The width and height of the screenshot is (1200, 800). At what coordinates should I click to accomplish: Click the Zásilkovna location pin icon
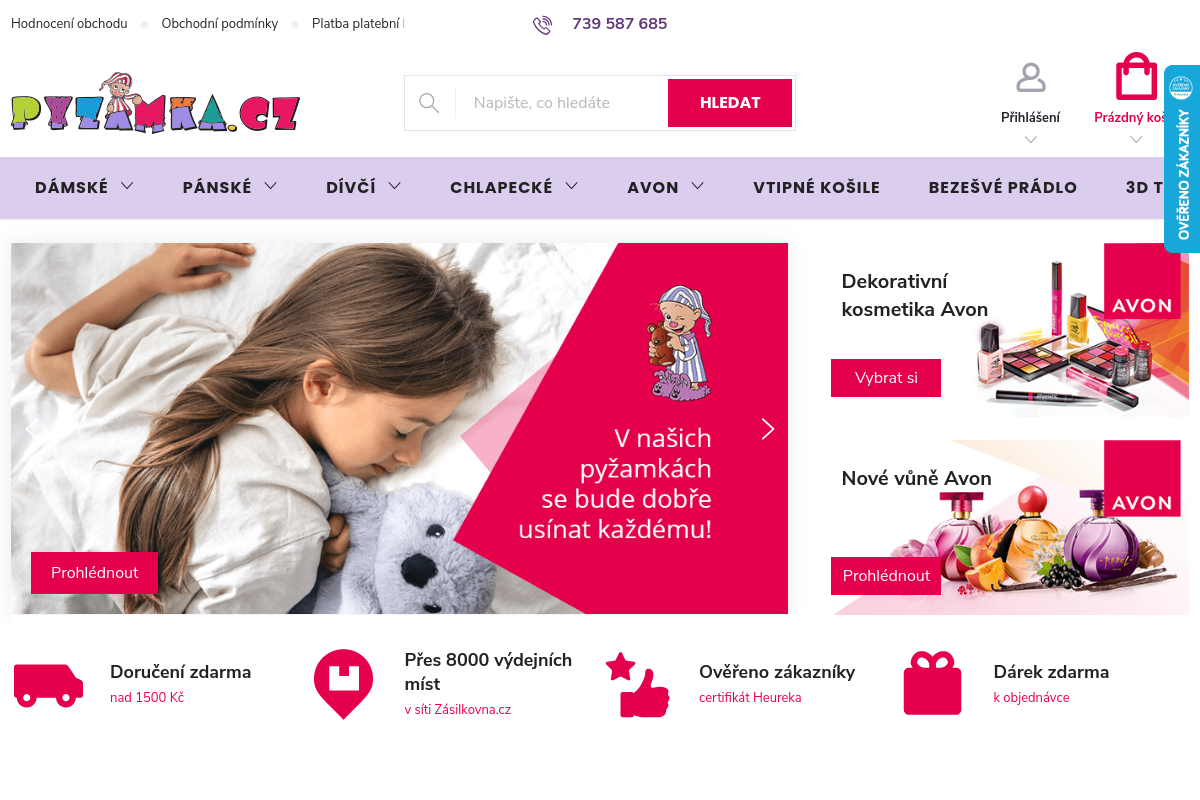(343, 684)
